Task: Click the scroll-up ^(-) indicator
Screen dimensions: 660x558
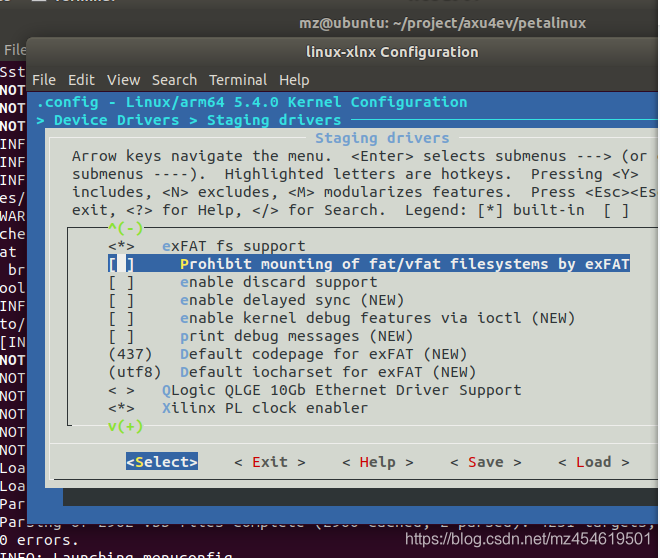Action: (125, 229)
